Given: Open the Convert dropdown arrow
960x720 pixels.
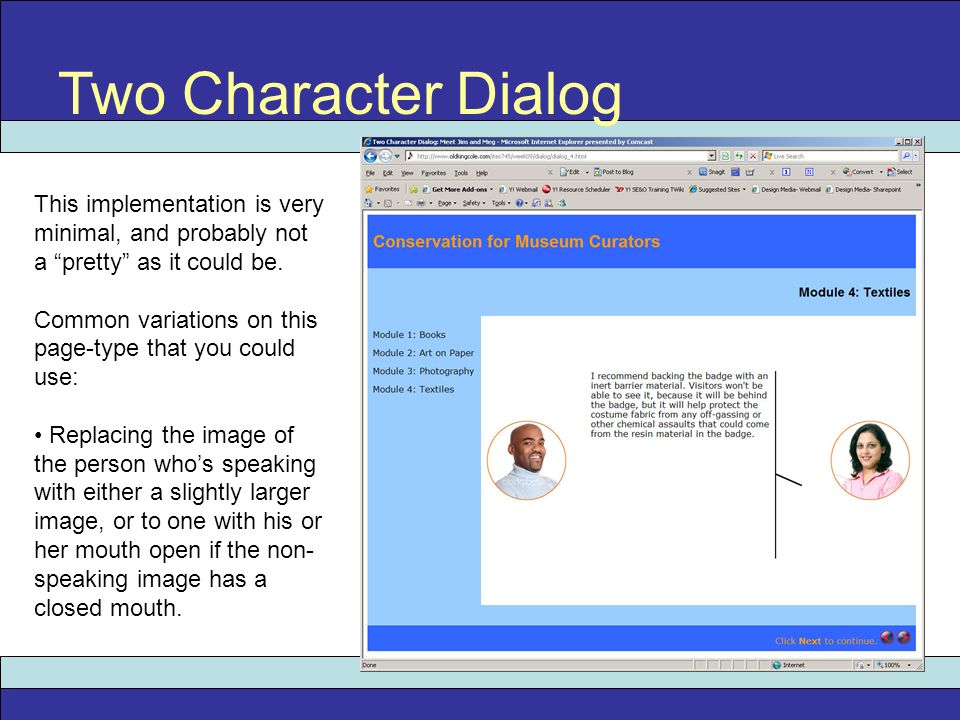Looking at the screenshot, I should (881, 173).
